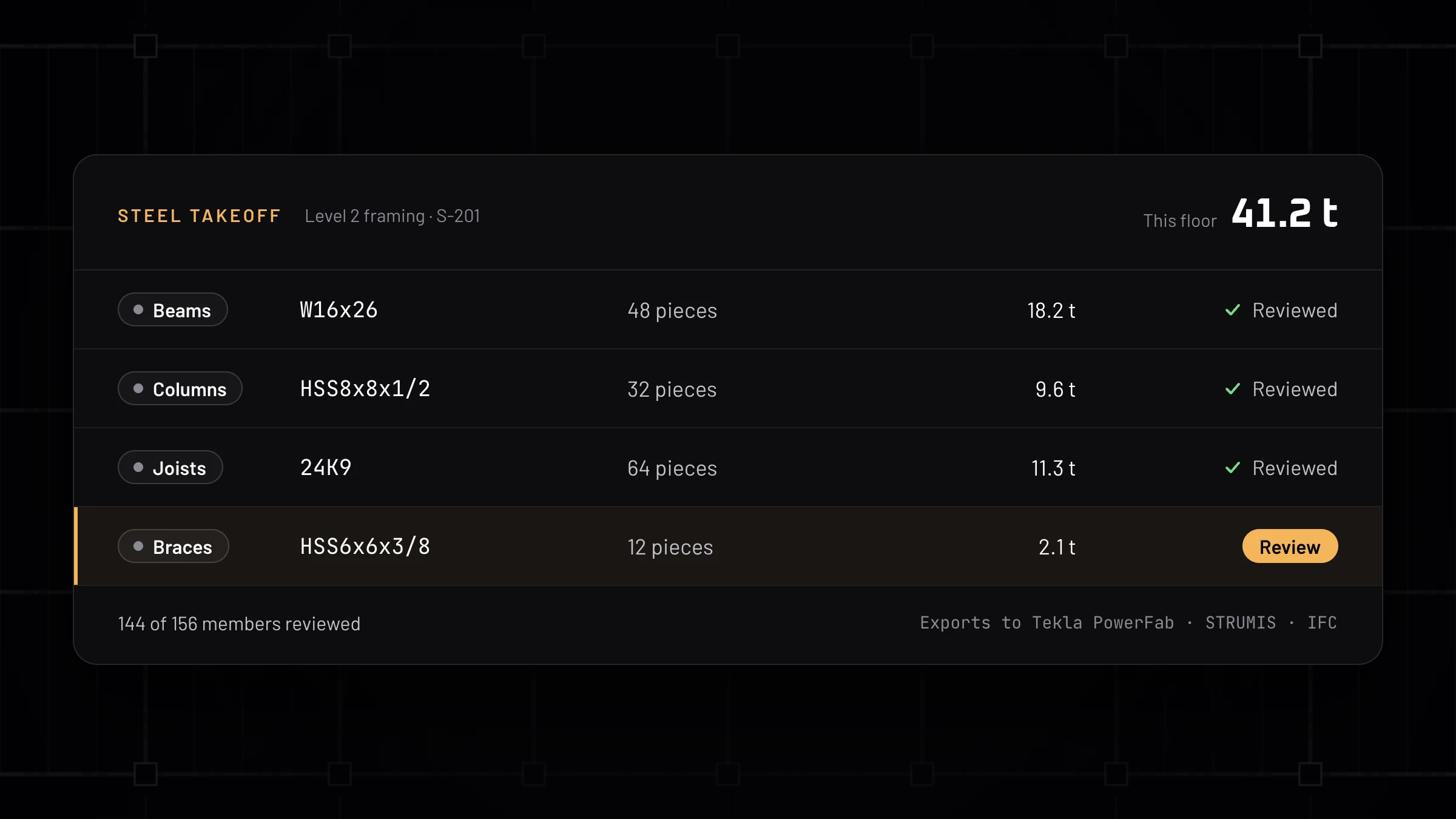Click the Exports to Tekla PowerFab text
1456x819 pixels.
1047,623
